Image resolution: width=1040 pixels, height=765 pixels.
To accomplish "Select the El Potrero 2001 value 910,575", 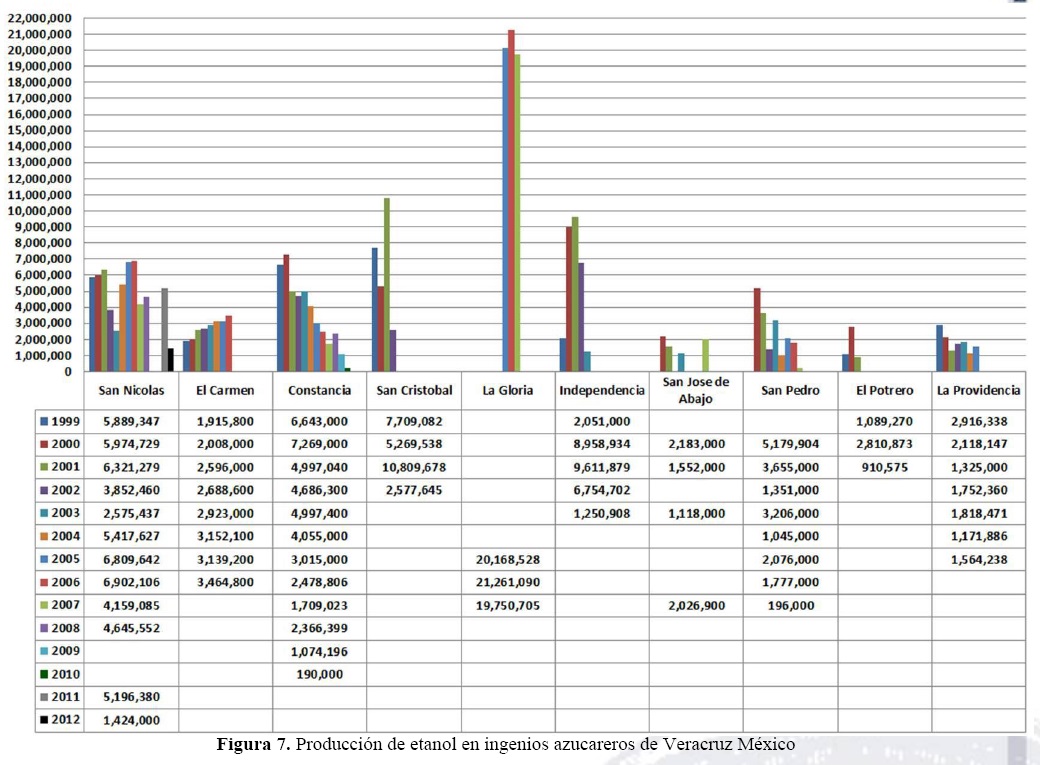I will point(884,467).
